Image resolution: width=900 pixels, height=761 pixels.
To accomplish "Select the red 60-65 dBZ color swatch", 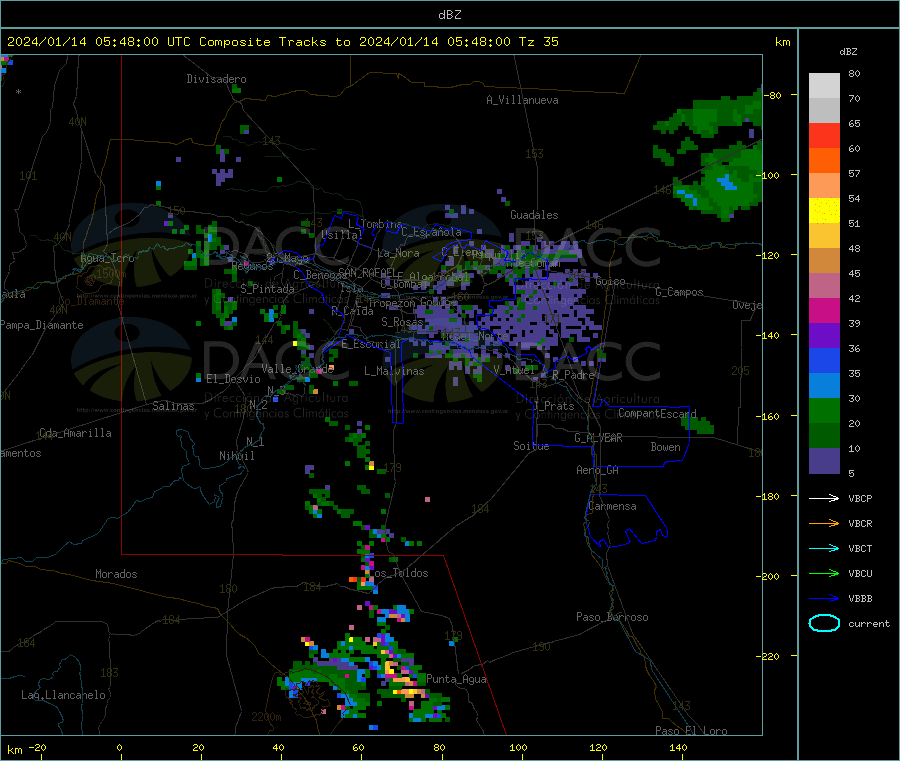I will pyautogui.click(x=824, y=135).
